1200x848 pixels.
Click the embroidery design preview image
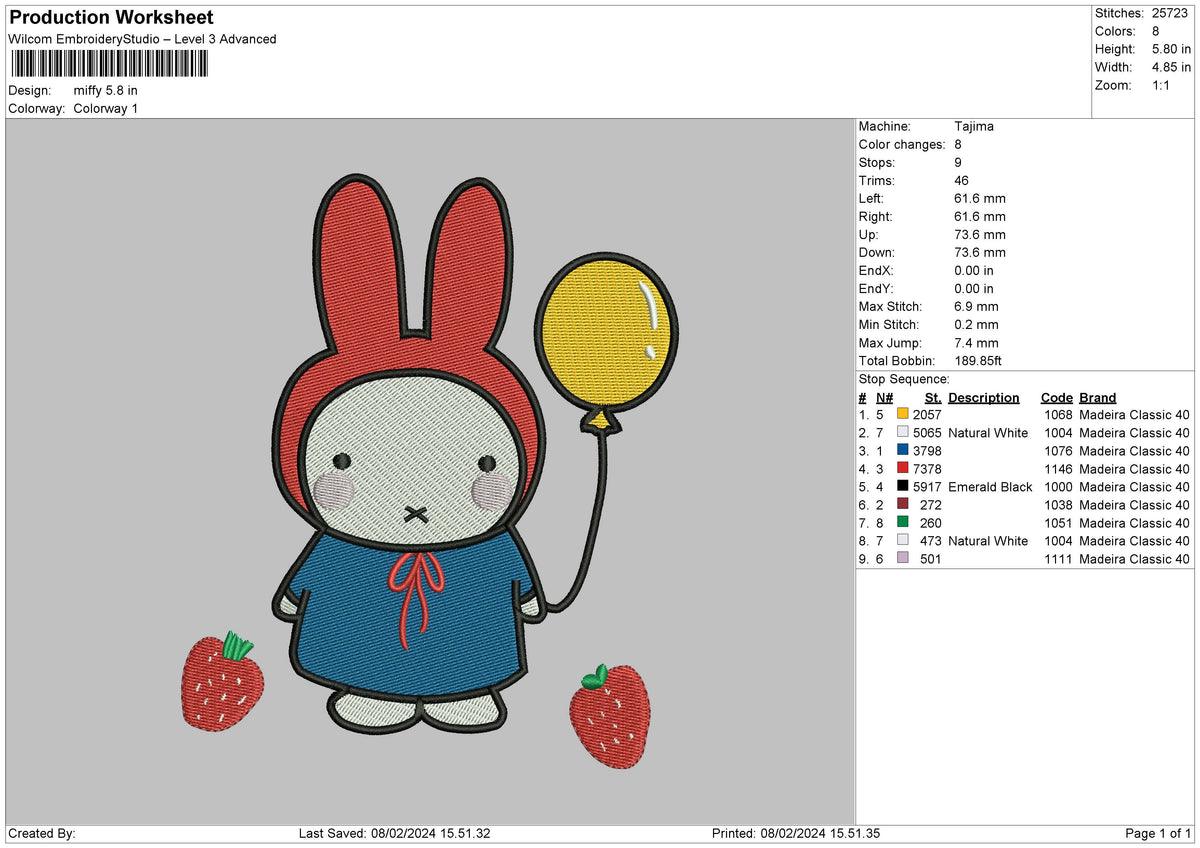tap(430, 470)
